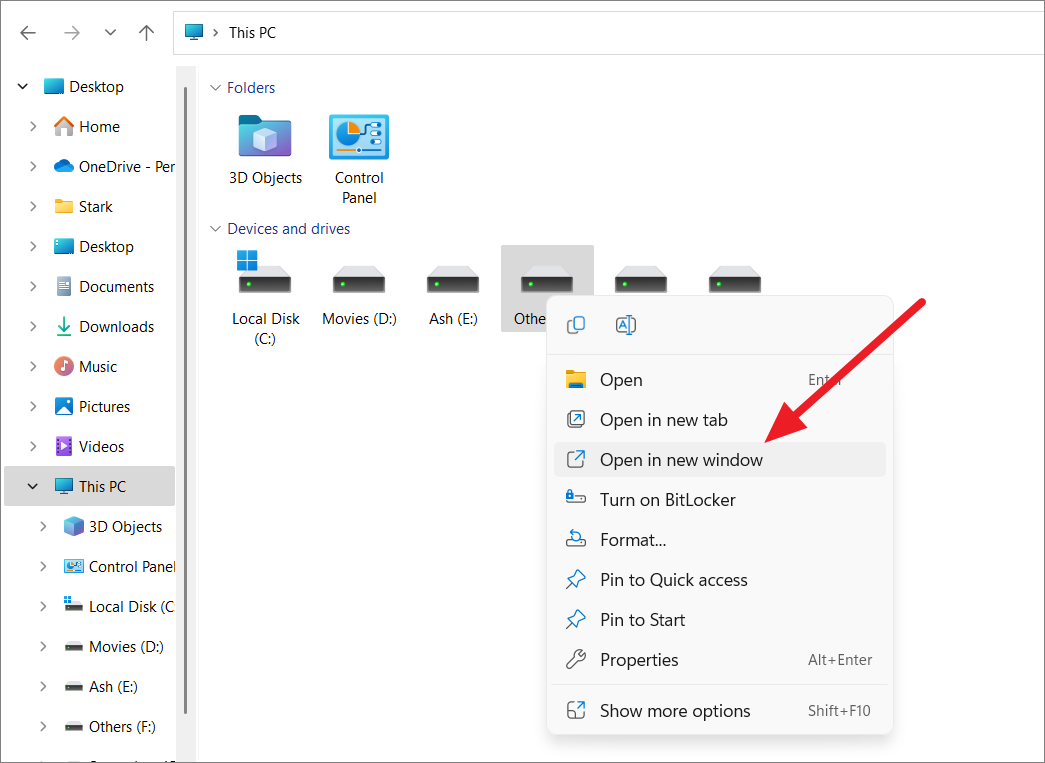The image size is (1045, 763).
Task: Click the This PC address bar
Action: click(x=608, y=33)
